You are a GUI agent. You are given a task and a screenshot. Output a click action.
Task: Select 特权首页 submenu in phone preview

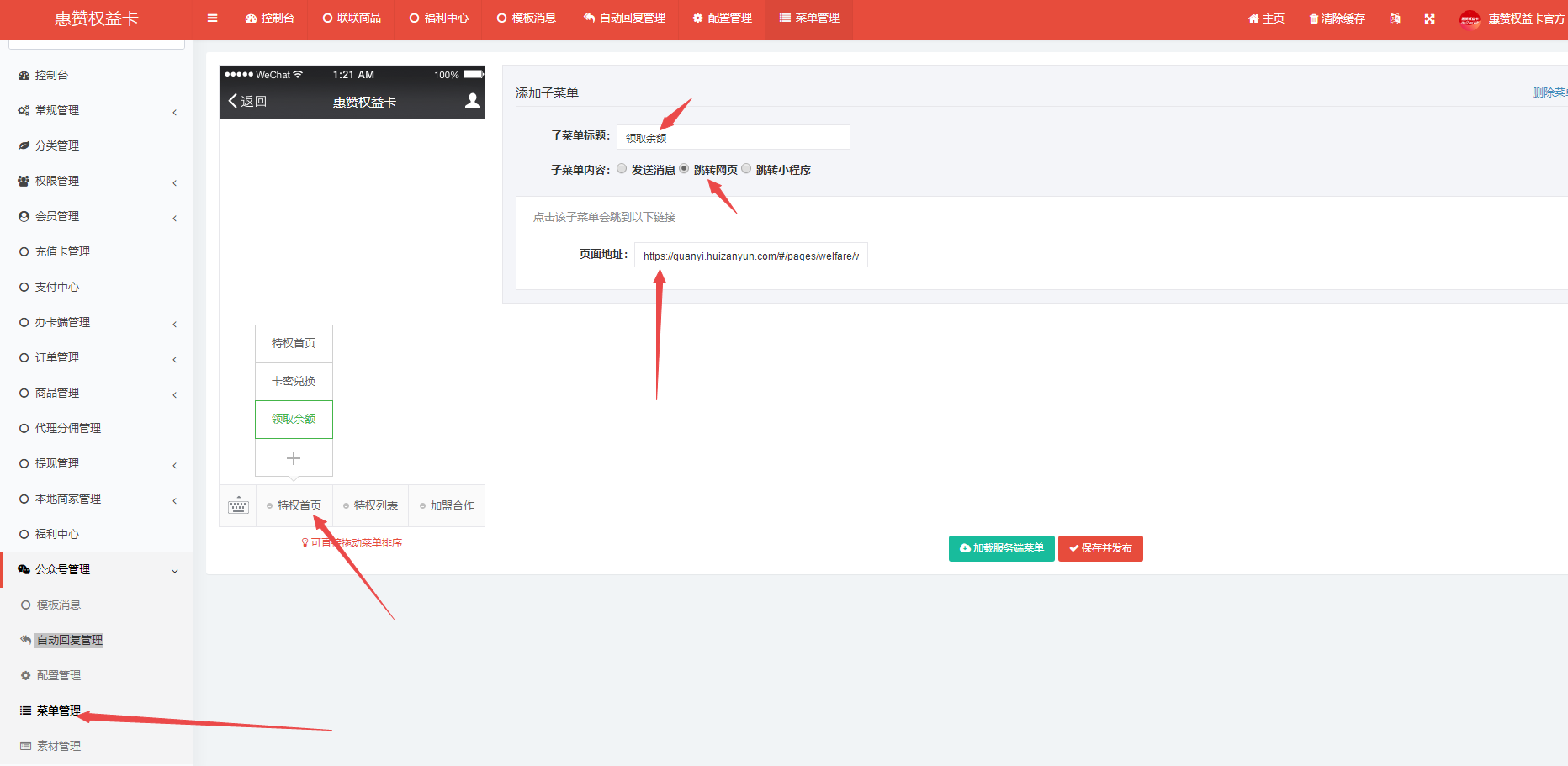point(294,343)
